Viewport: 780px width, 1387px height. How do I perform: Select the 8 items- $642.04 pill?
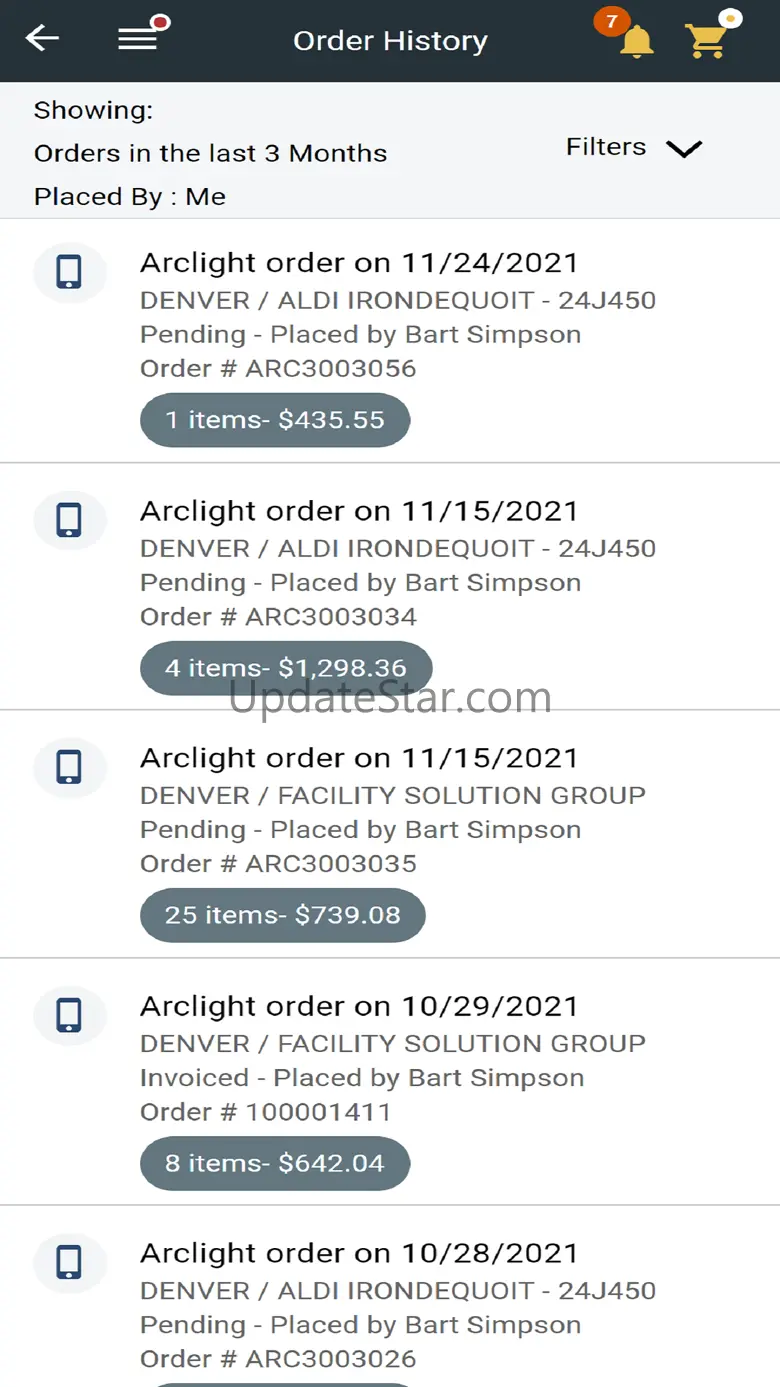coord(275,1163)
